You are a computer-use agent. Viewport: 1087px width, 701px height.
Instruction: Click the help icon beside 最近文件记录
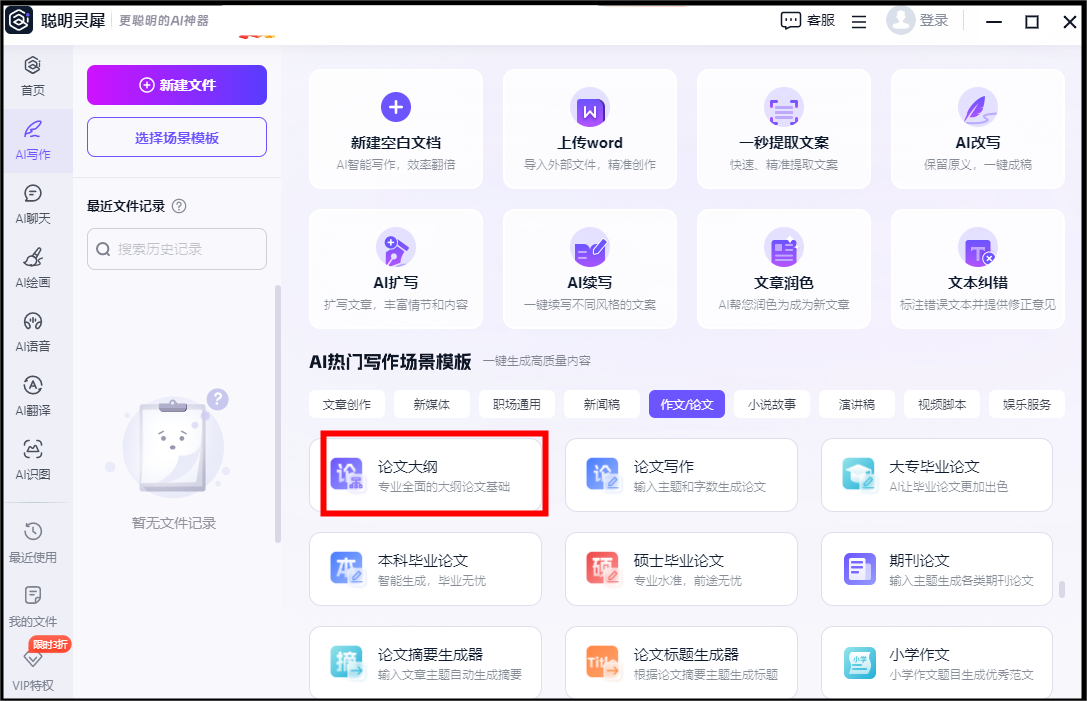179,206
